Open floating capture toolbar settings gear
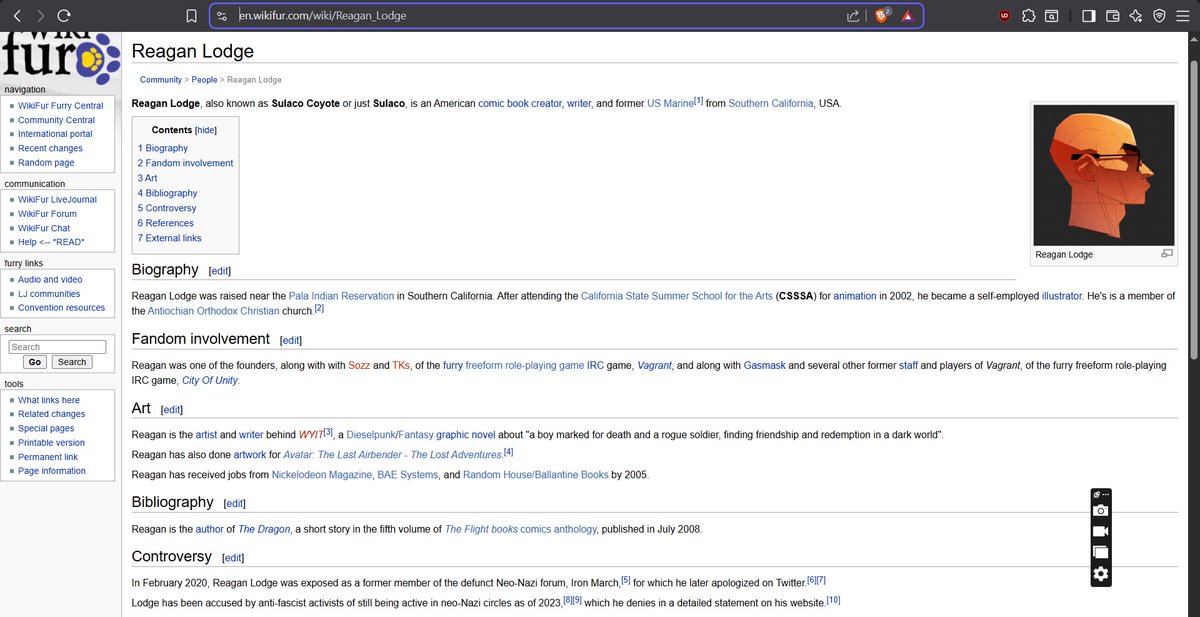The image size is (1200, 617). pos(1100,574)
